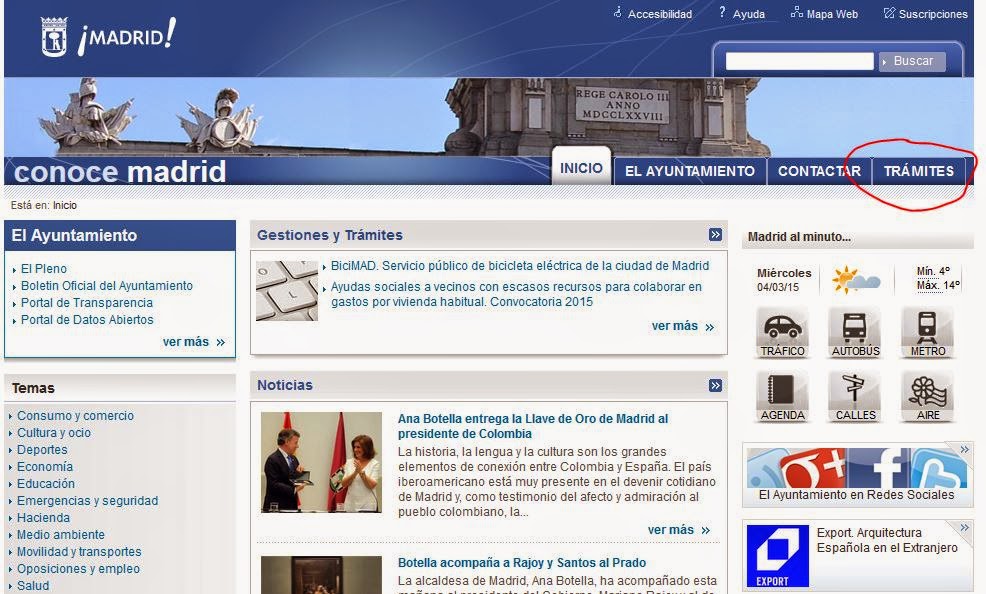Click the Colombia president news photo
The width and height of the screenshot is (986, 594).
tap(321, 462)
